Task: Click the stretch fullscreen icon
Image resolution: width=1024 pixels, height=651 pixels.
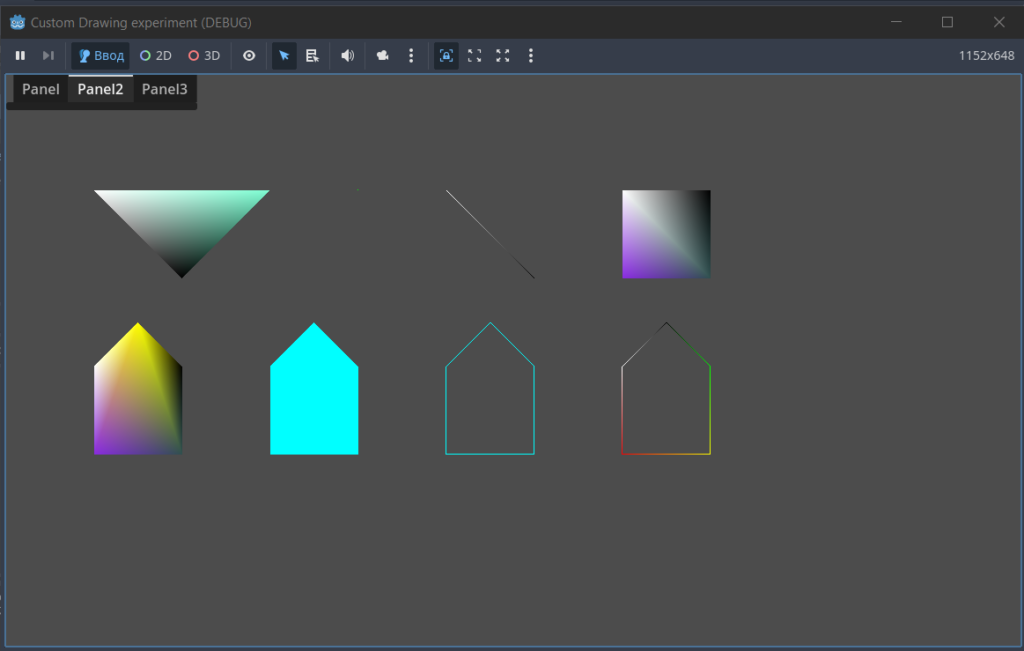Action: click(503, 56)
